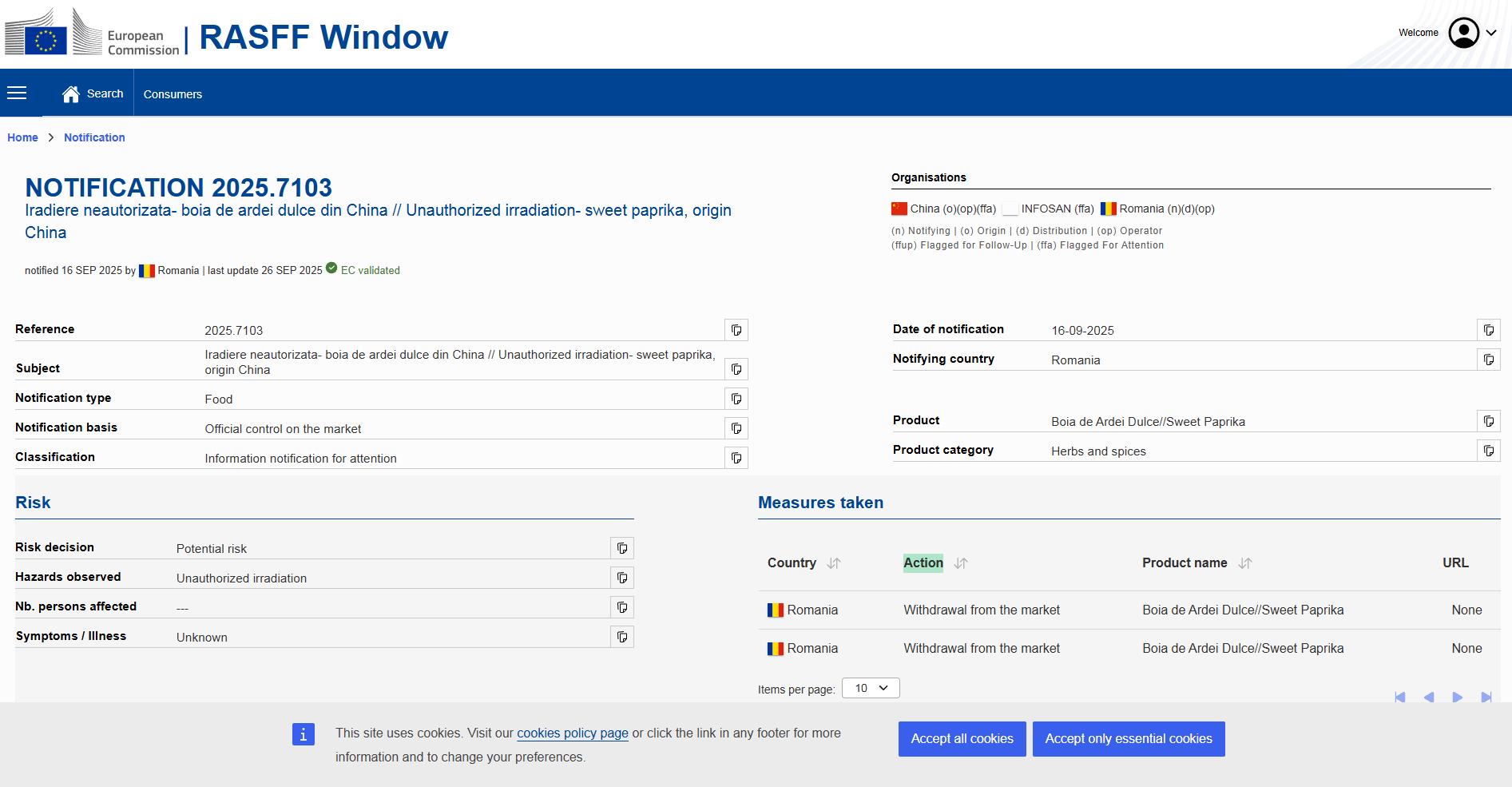
Task: Sort measures by Action column
Action: coord(961,563)
